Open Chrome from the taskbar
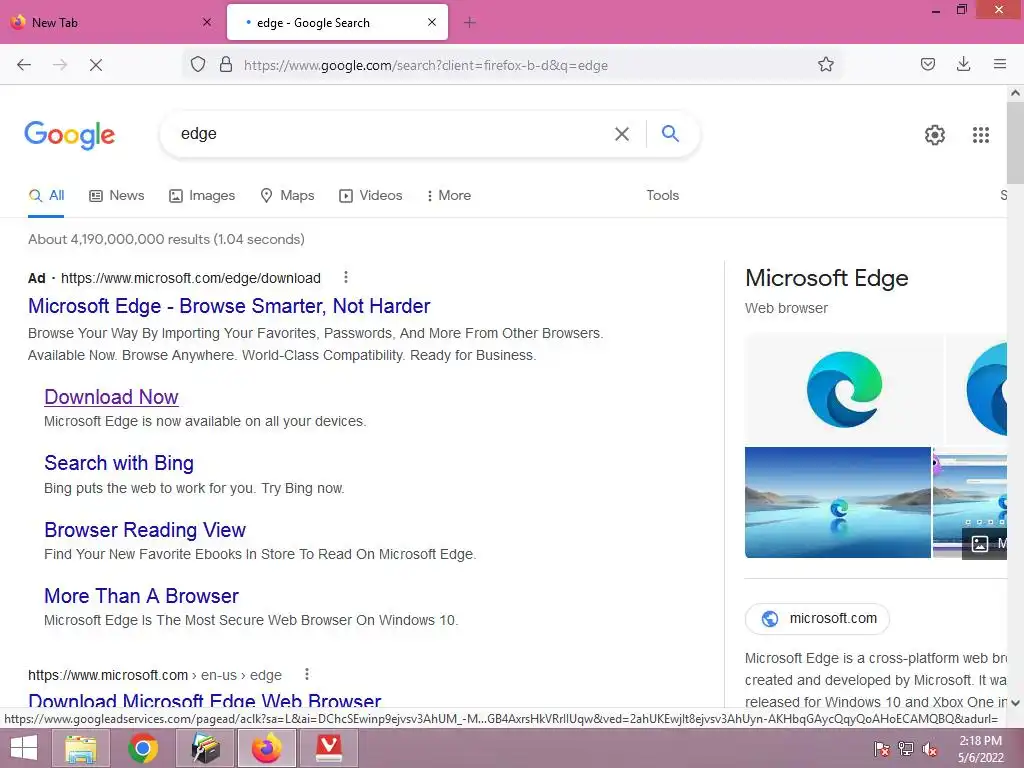The width and height of the screenshot is (1024, 768). 142,748
